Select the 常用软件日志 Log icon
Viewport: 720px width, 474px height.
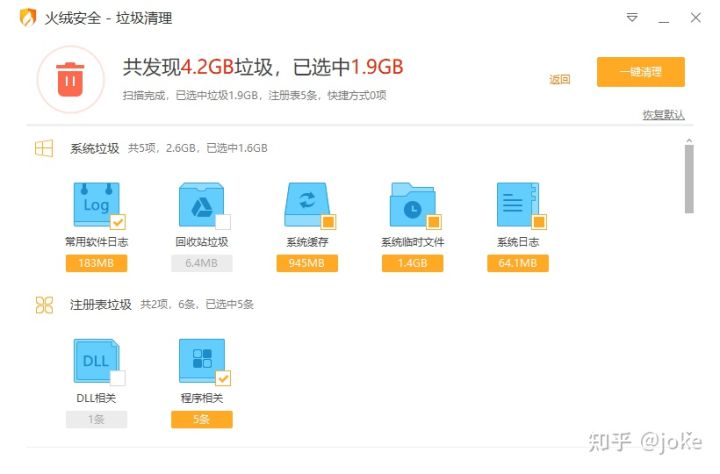96,204
